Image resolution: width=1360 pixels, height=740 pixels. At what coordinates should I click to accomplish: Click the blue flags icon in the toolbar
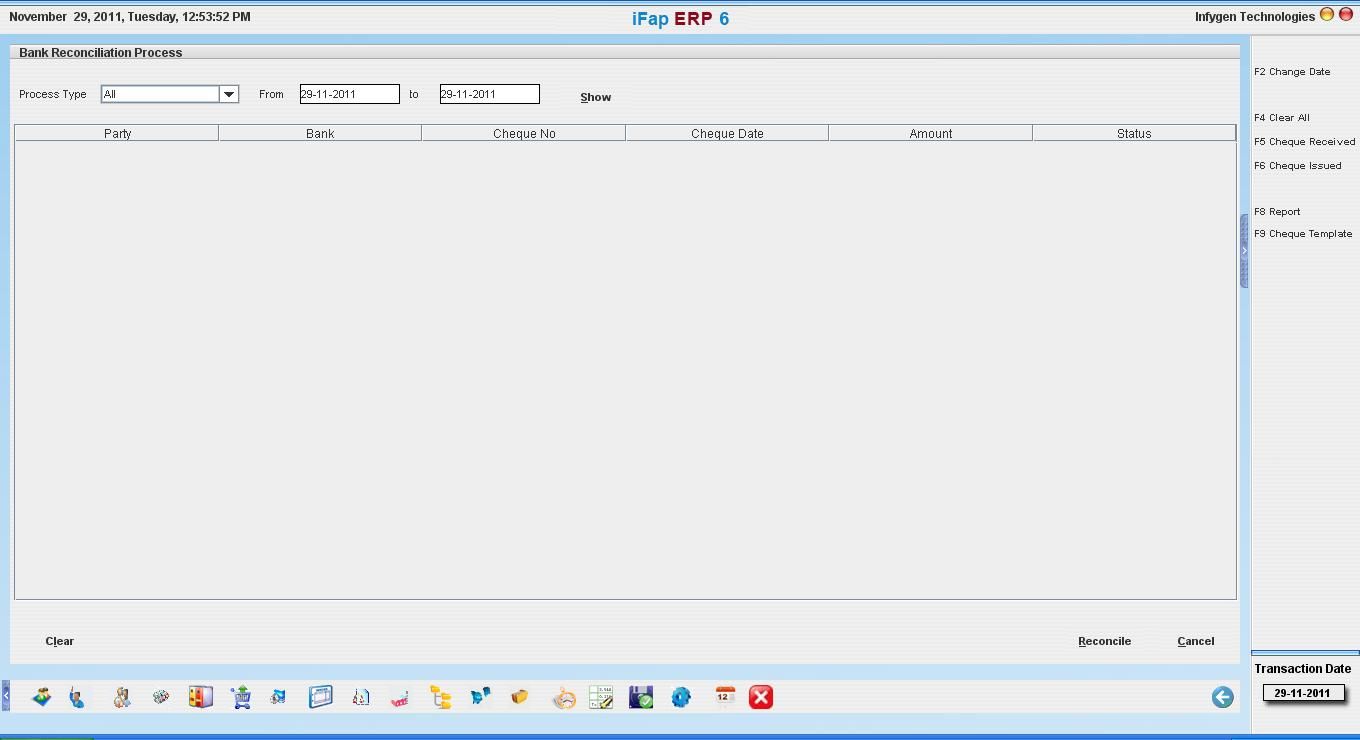pos(480,697)
